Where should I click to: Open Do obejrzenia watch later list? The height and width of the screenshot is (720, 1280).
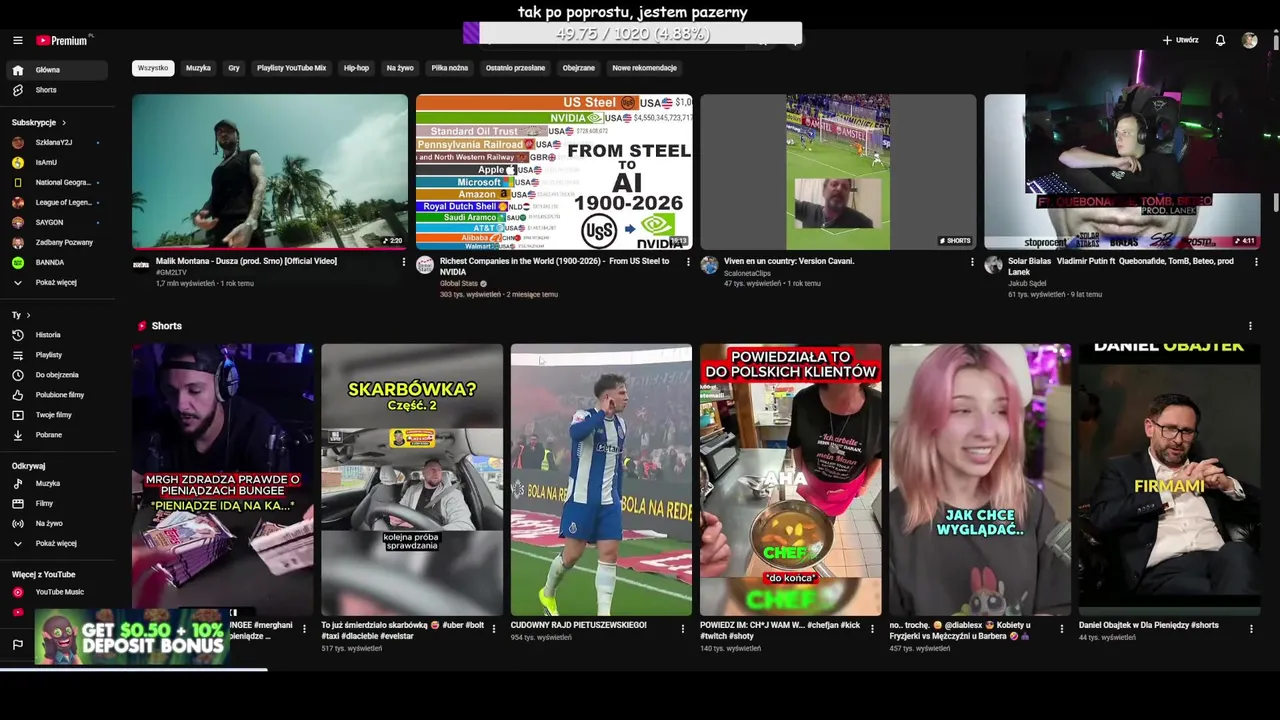tap(55, 375)
